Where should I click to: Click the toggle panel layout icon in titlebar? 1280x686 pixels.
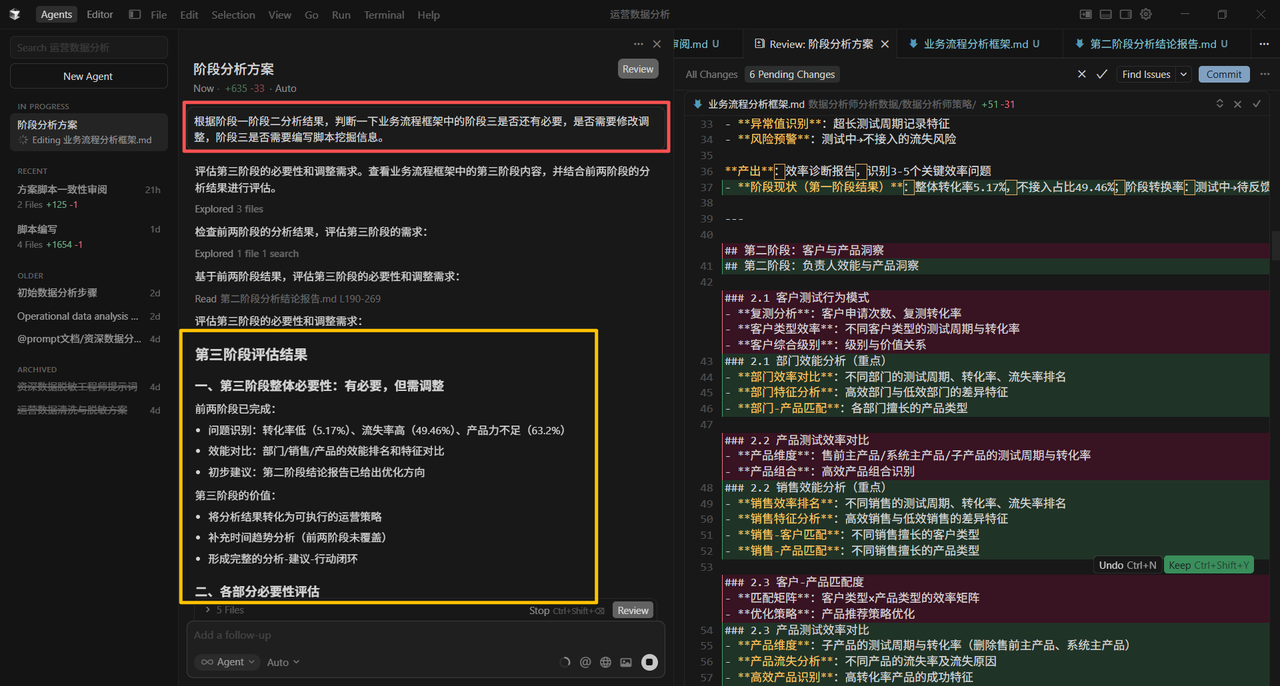click(1104, 14)
